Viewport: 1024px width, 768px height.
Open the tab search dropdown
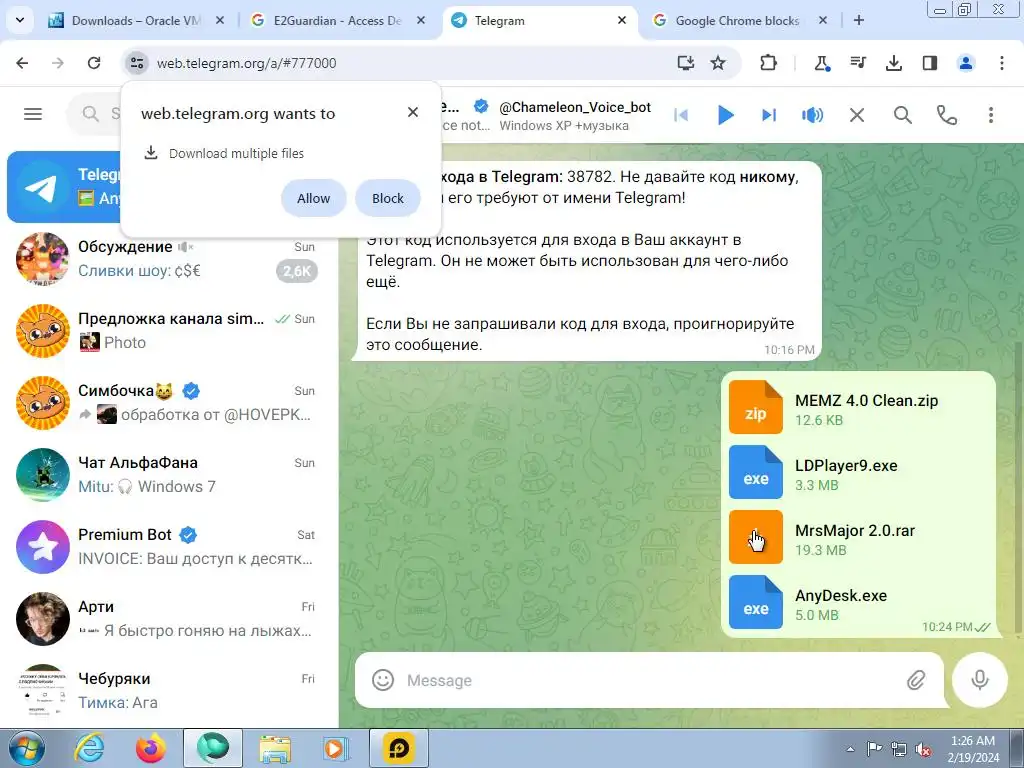tap(20, 20)
